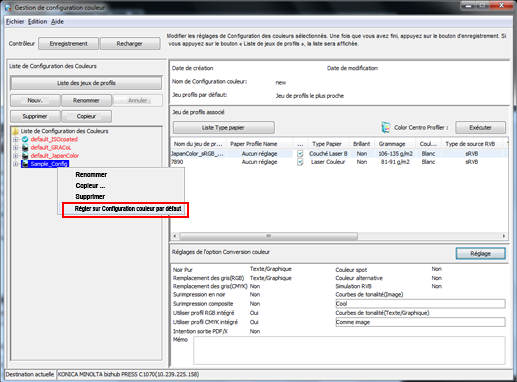Click the 106-135 g/m2 grammage cell
This screenshot has height=382, width=517.
click(395, 154)
